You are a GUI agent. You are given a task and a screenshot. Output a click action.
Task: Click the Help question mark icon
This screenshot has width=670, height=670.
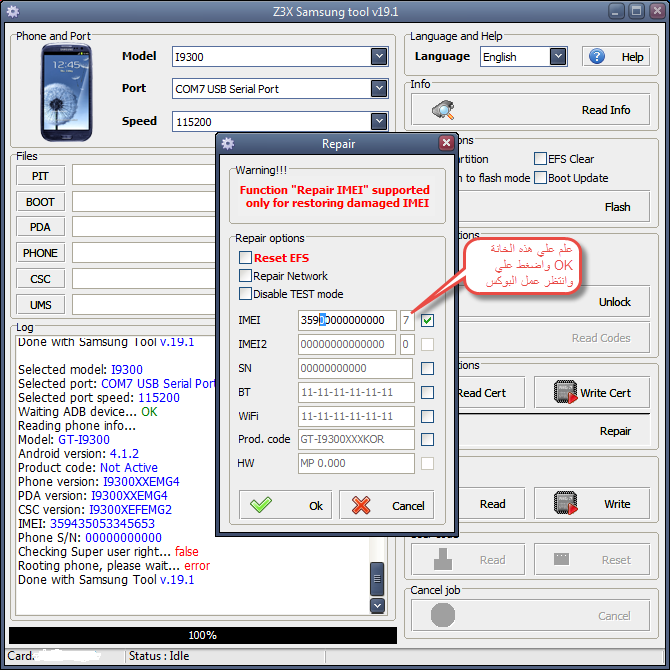(597, 56)
